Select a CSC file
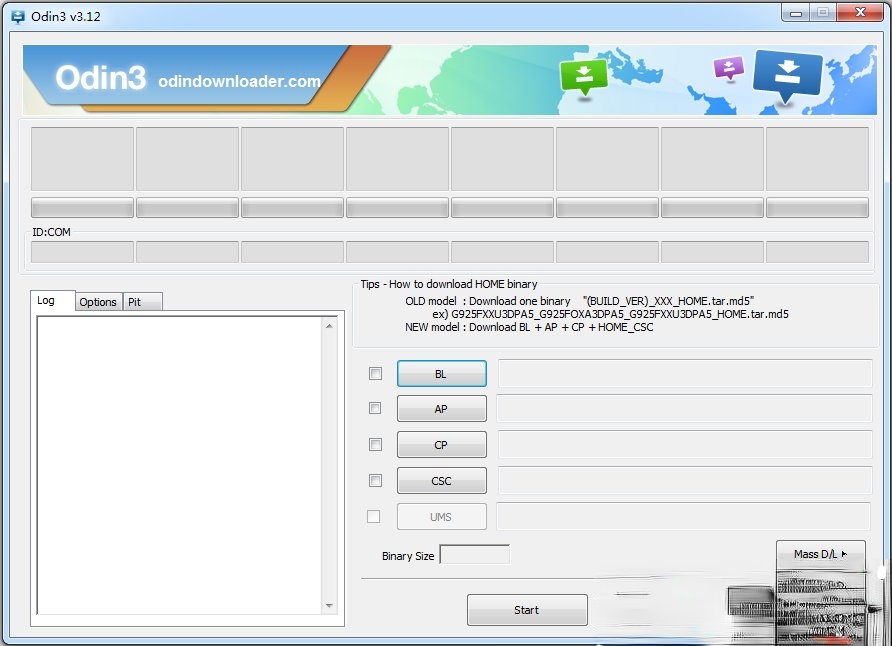The height and width of the screenshot is (646, 892). tap(441, 481)
